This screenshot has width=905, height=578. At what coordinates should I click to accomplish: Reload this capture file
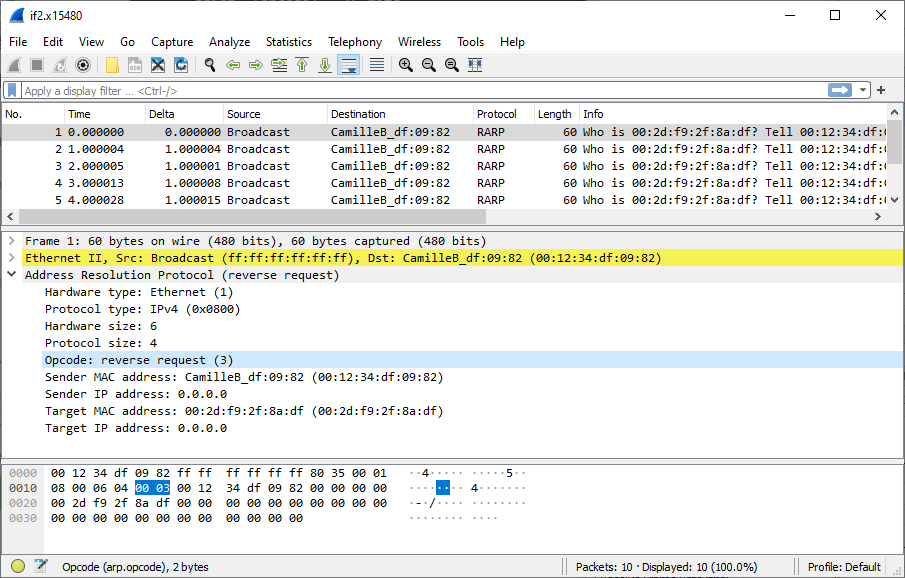click(181, 64)
